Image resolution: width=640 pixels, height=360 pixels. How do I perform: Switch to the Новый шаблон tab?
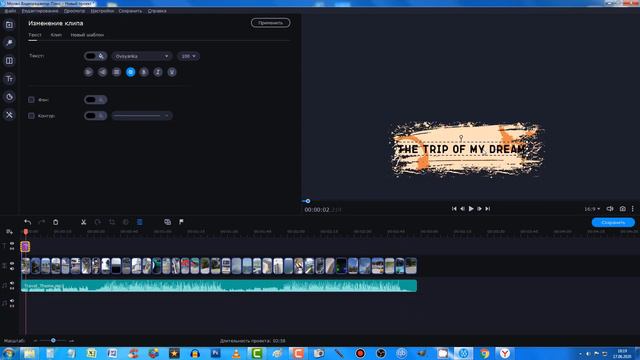pyautogui.click(x=87, y=35)
